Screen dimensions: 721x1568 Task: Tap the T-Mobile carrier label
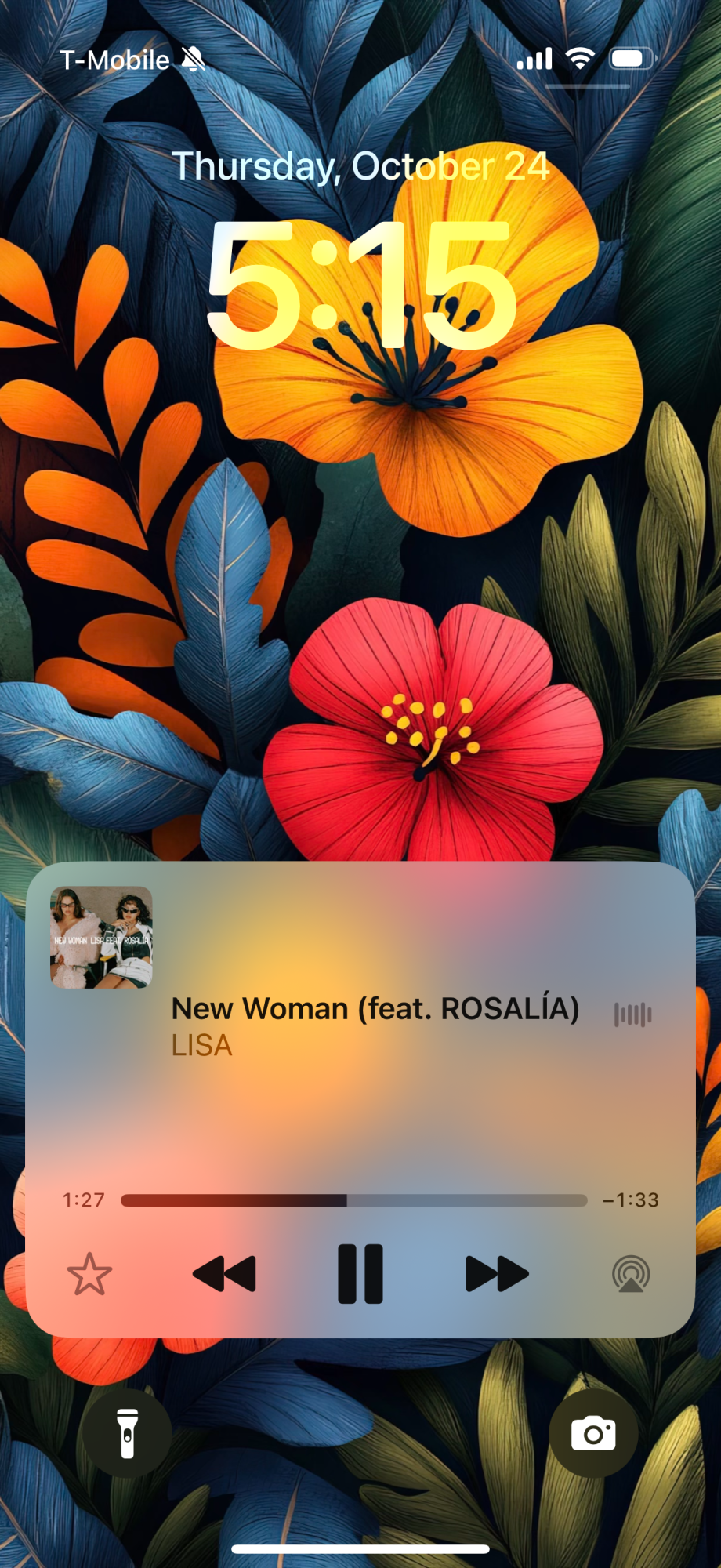tap(114, 60)
